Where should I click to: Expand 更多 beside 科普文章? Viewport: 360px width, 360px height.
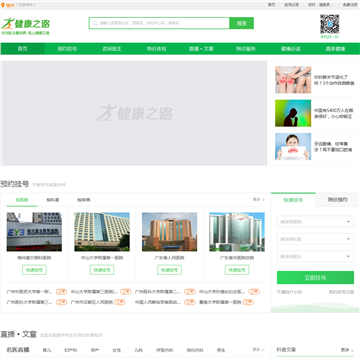click(347, 350)
